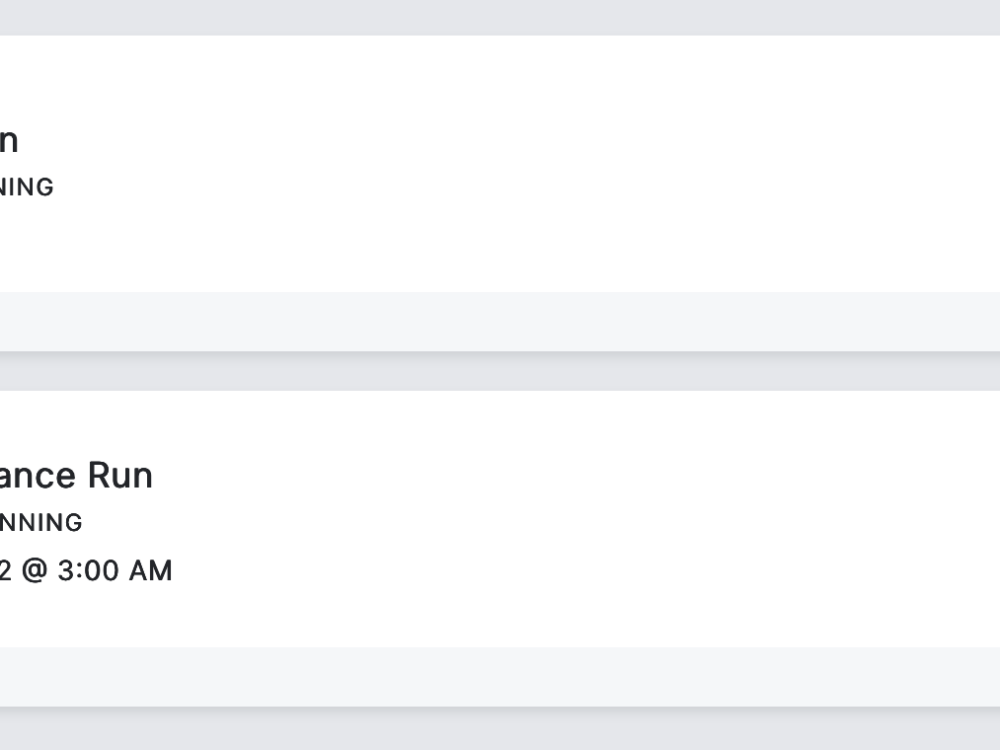Click the gray background below the lower card
The image size is (1000, 750).
pos(500,730)
